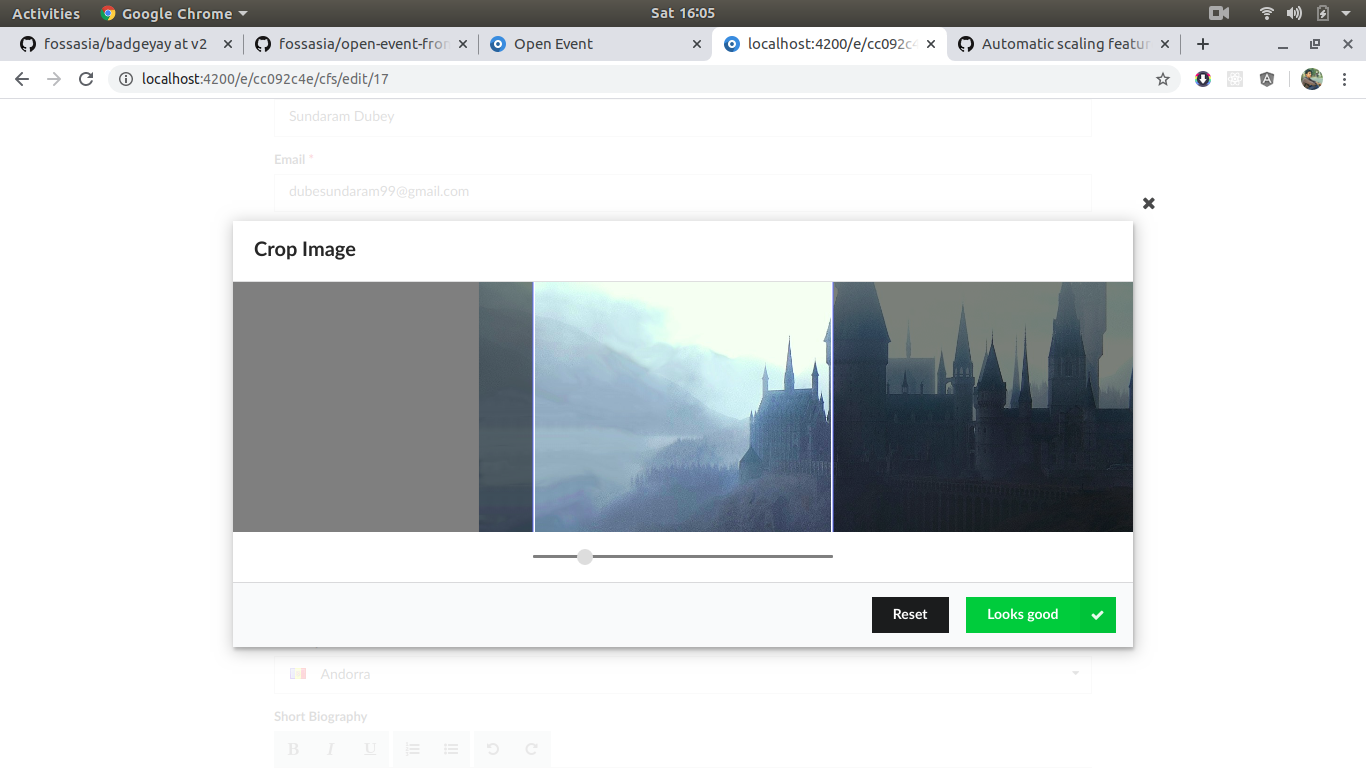View site information icon
Viewport: 1366px width, 768px height.
(126, 79)
